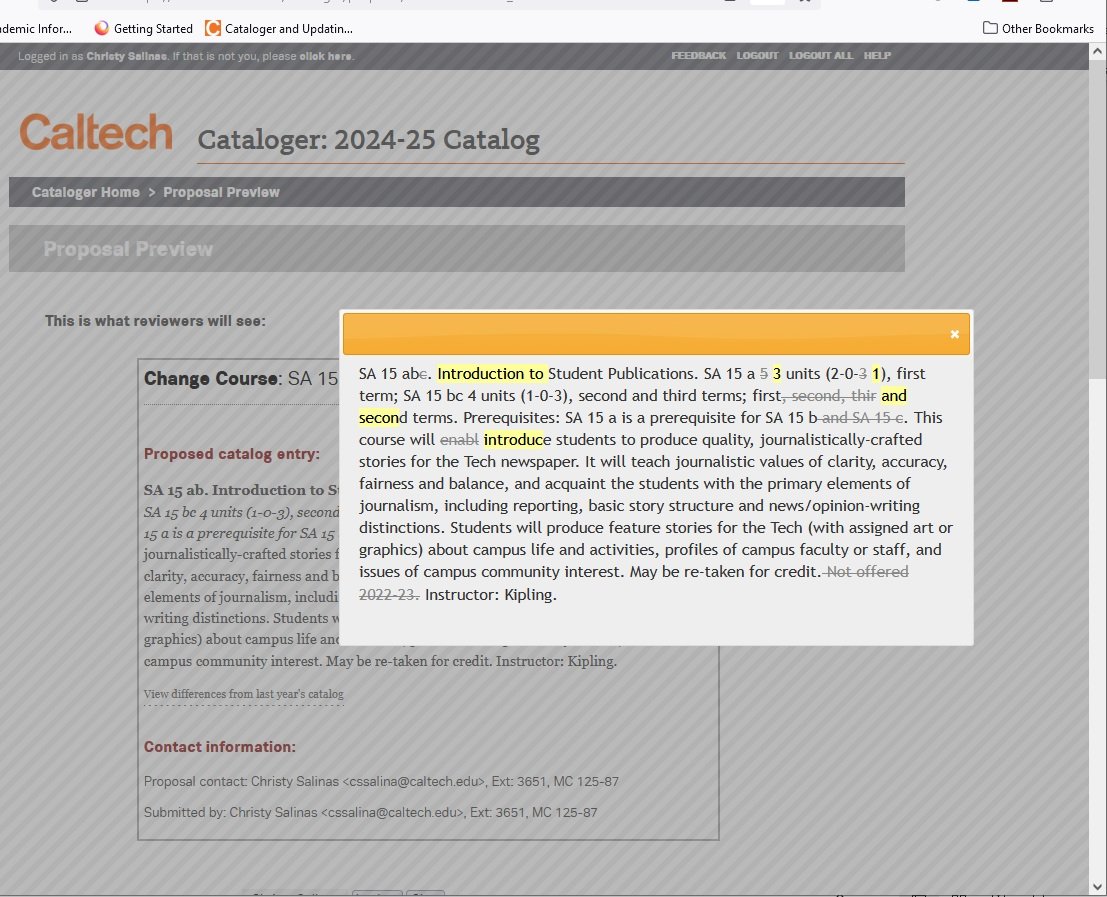This screenshot has height=897, width=1107.
Task: Open the HELP link
Action: tap(877, 56)
